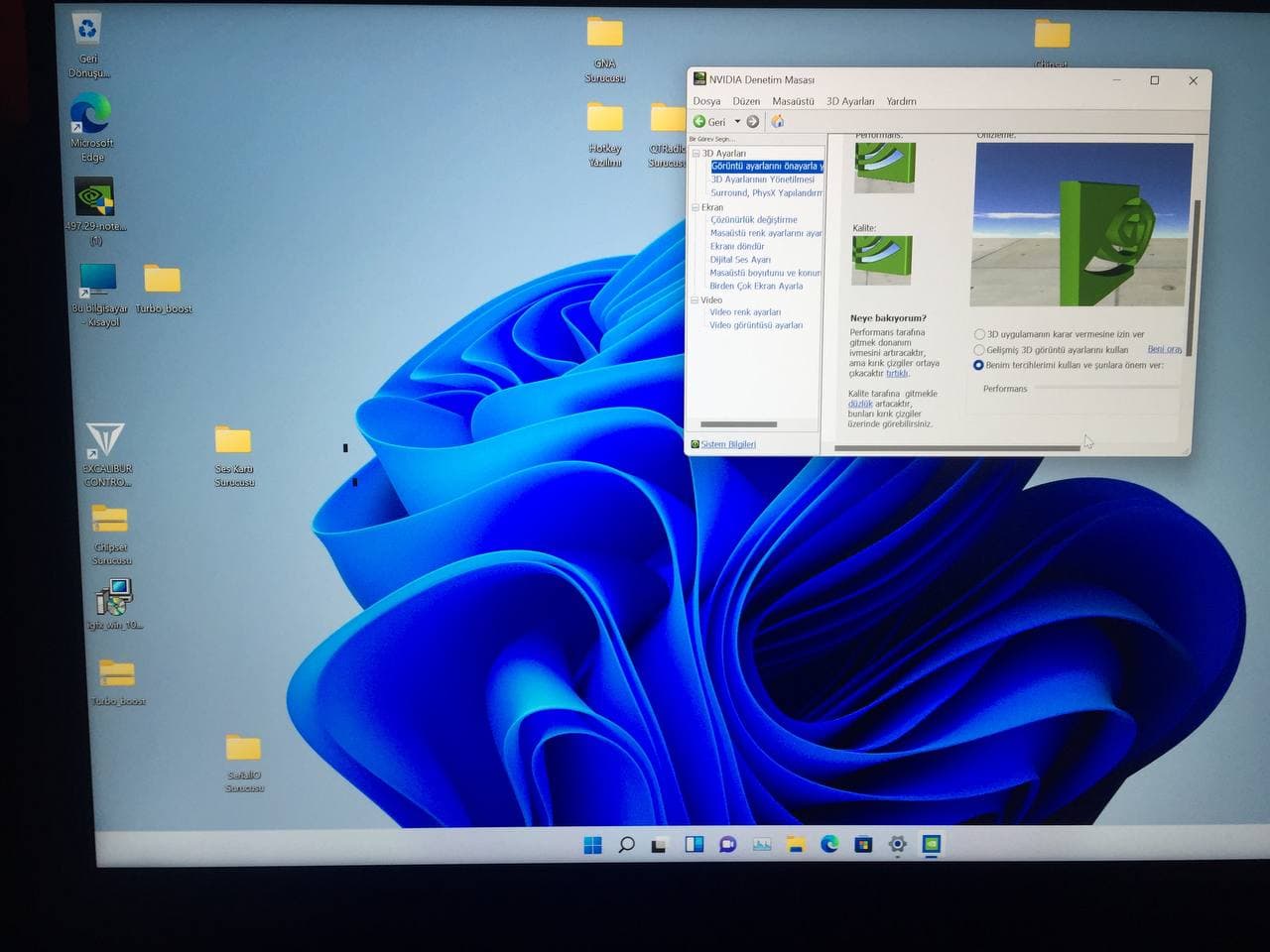Image resolution: width=1270 pixels, height=952 pixels.
Task: Open Masaüstü boyutunu ve konumunu page
Action: [x=765, y=272]
